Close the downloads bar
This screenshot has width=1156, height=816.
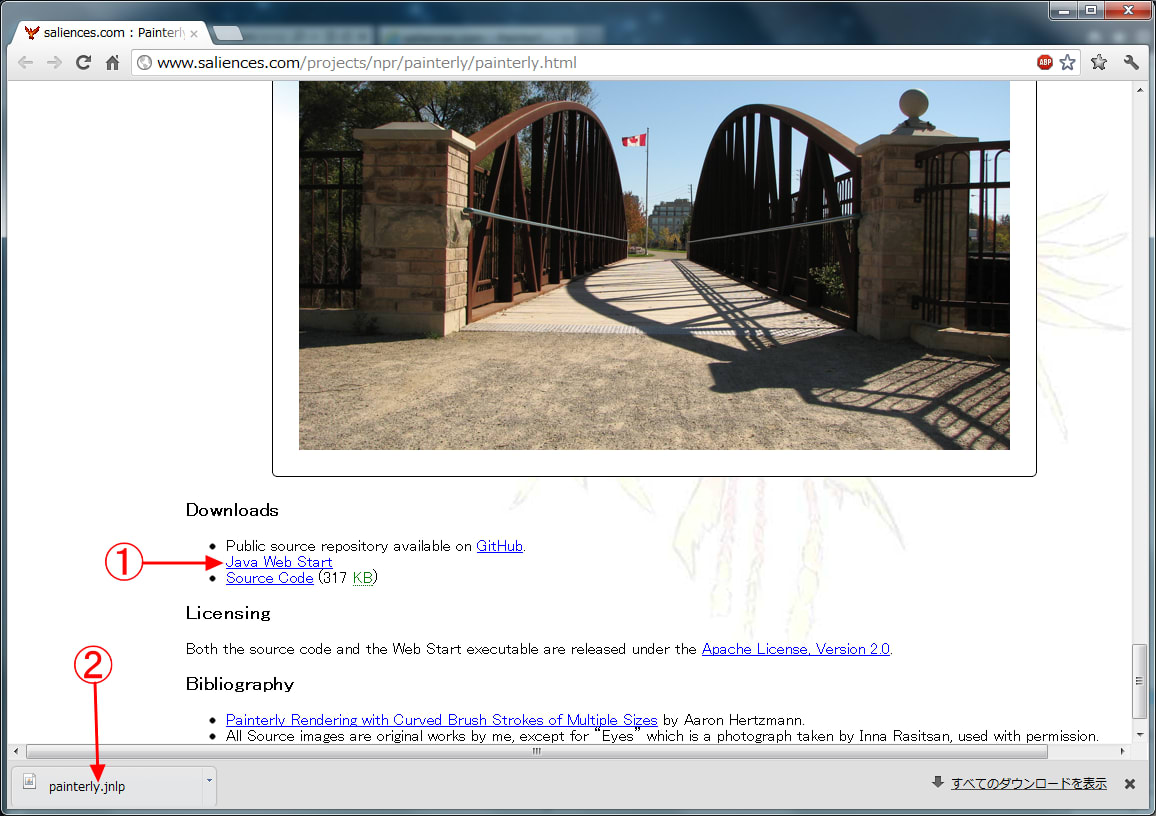pos(1130,784)
